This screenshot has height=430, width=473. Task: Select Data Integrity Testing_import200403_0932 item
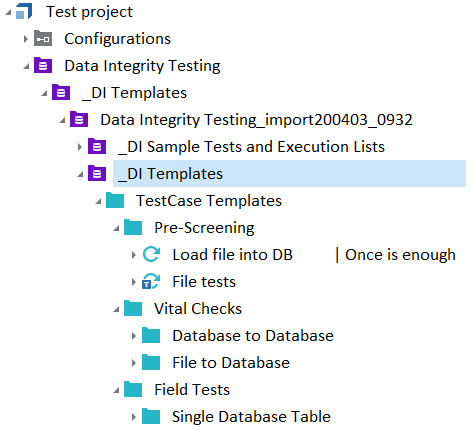[256, 120]
